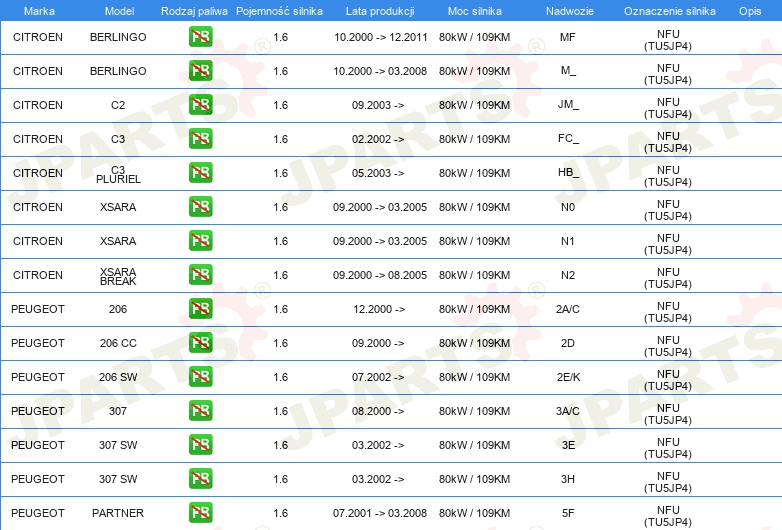Click the Rodzaj paliwa column header
Viewport: 782px width, 530px height.
coord(194,11)
